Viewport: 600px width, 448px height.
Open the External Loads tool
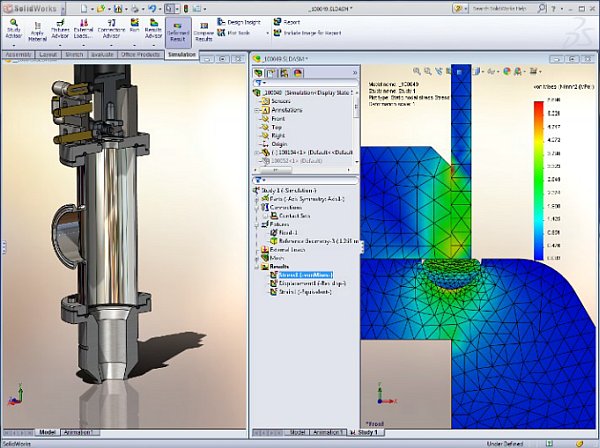84,30
